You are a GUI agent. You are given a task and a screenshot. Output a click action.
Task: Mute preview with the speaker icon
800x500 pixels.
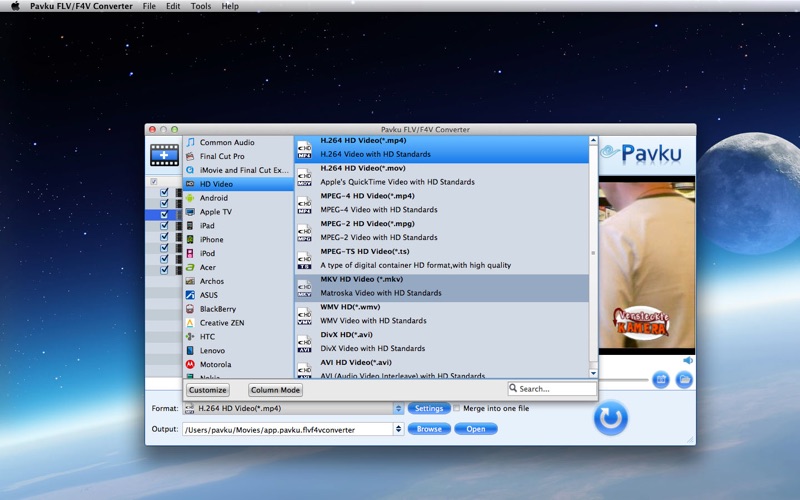[688, 361]
